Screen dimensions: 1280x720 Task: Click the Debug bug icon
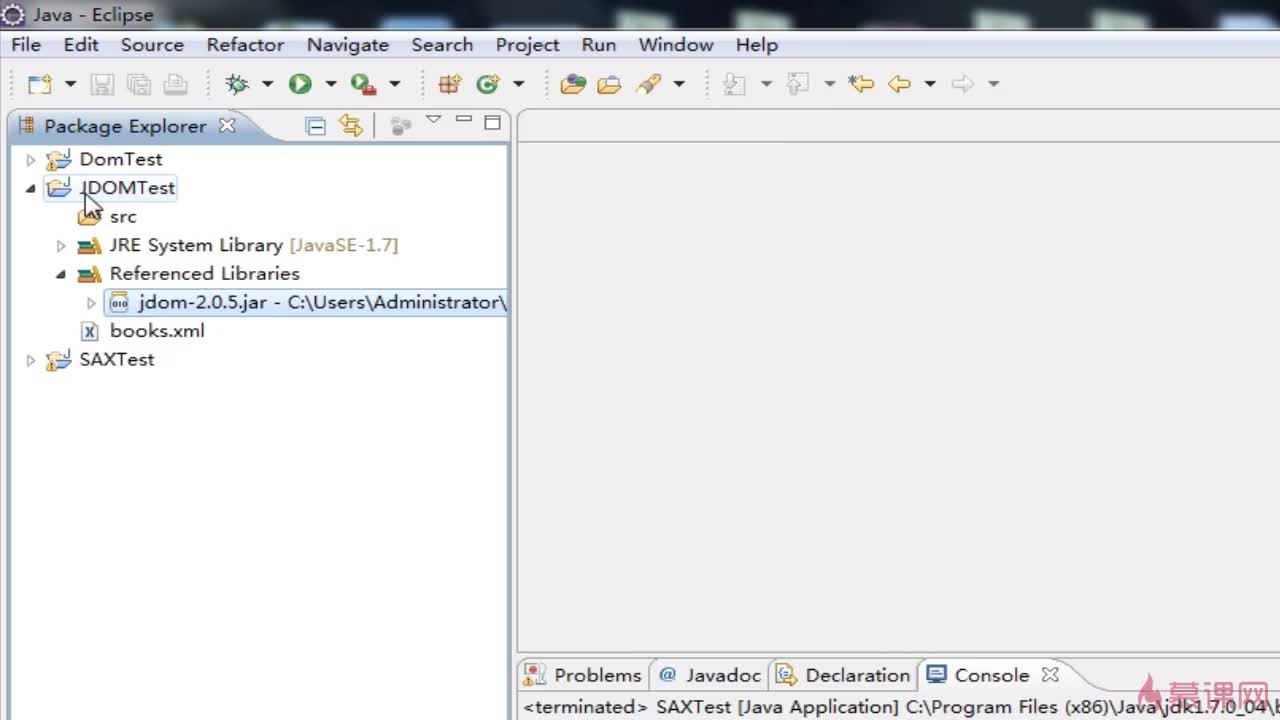click(x=237, y=84)
